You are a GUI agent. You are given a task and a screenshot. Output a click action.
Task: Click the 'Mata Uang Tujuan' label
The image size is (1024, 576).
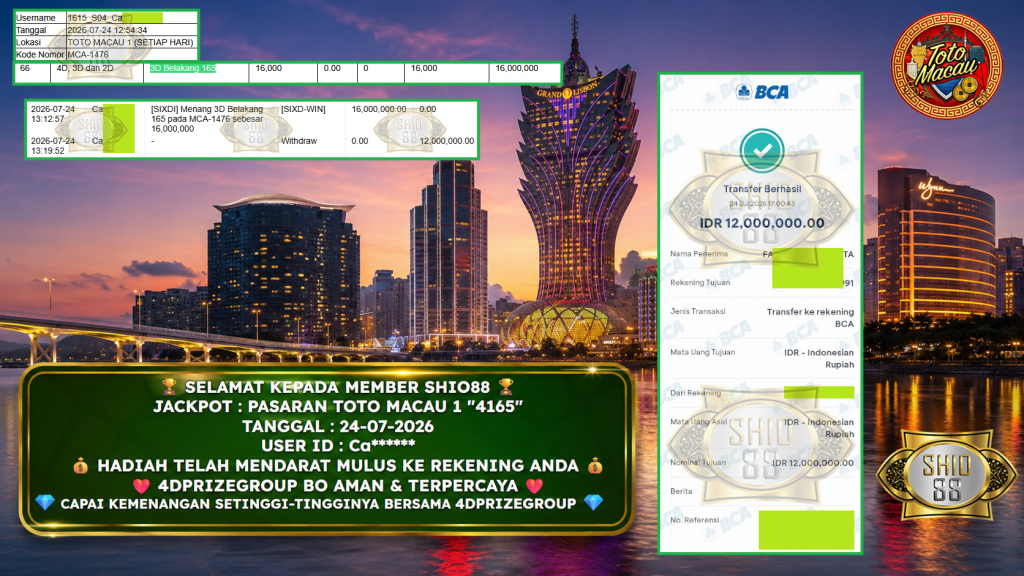point(703,352)
